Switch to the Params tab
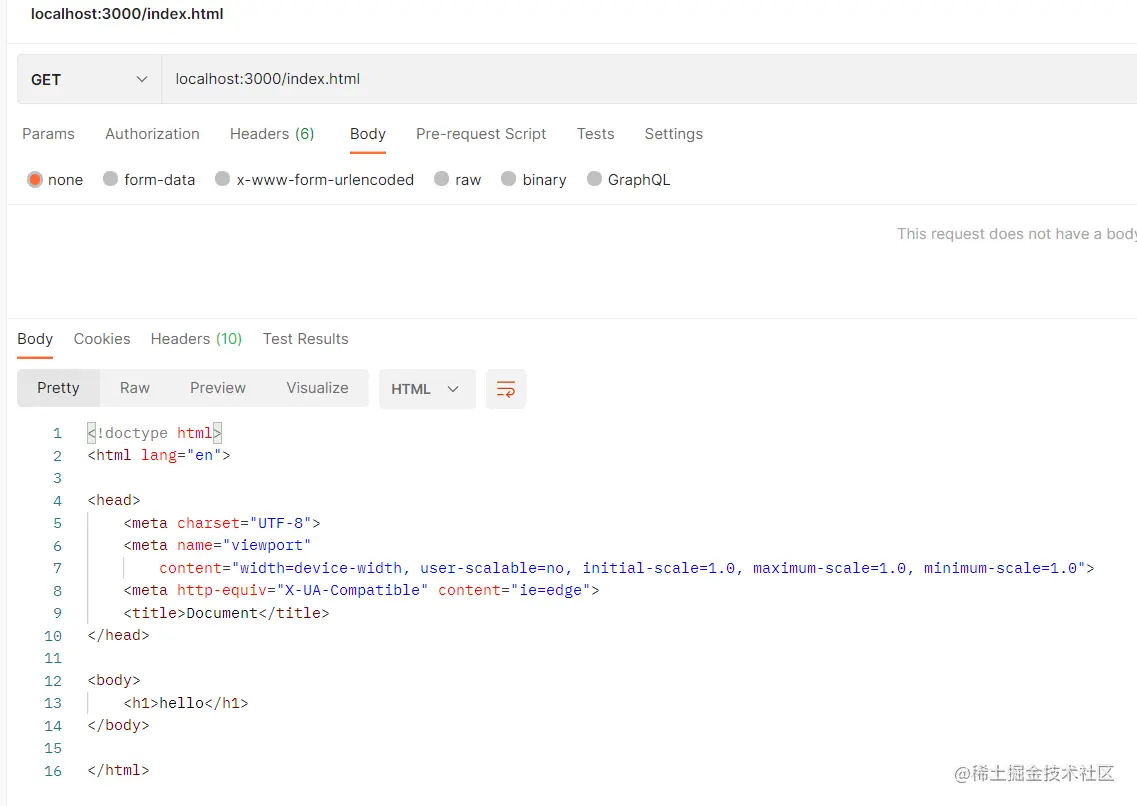The image size is (1137, 806). pyautogui.click(x=48, y=134)
